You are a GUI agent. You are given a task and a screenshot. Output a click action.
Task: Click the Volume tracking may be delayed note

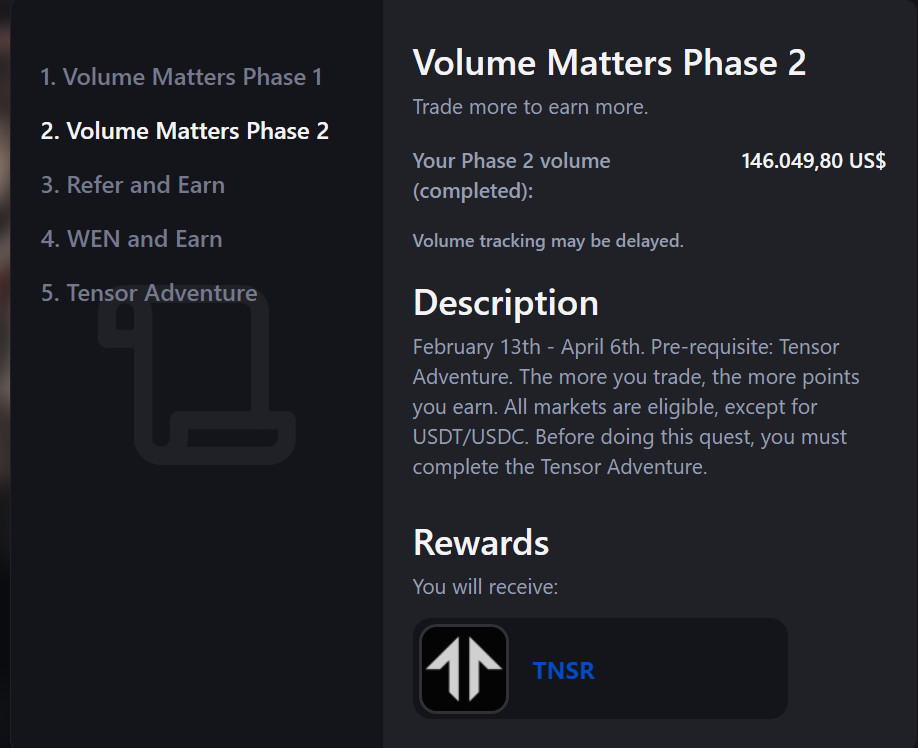[x=548, y=241]
